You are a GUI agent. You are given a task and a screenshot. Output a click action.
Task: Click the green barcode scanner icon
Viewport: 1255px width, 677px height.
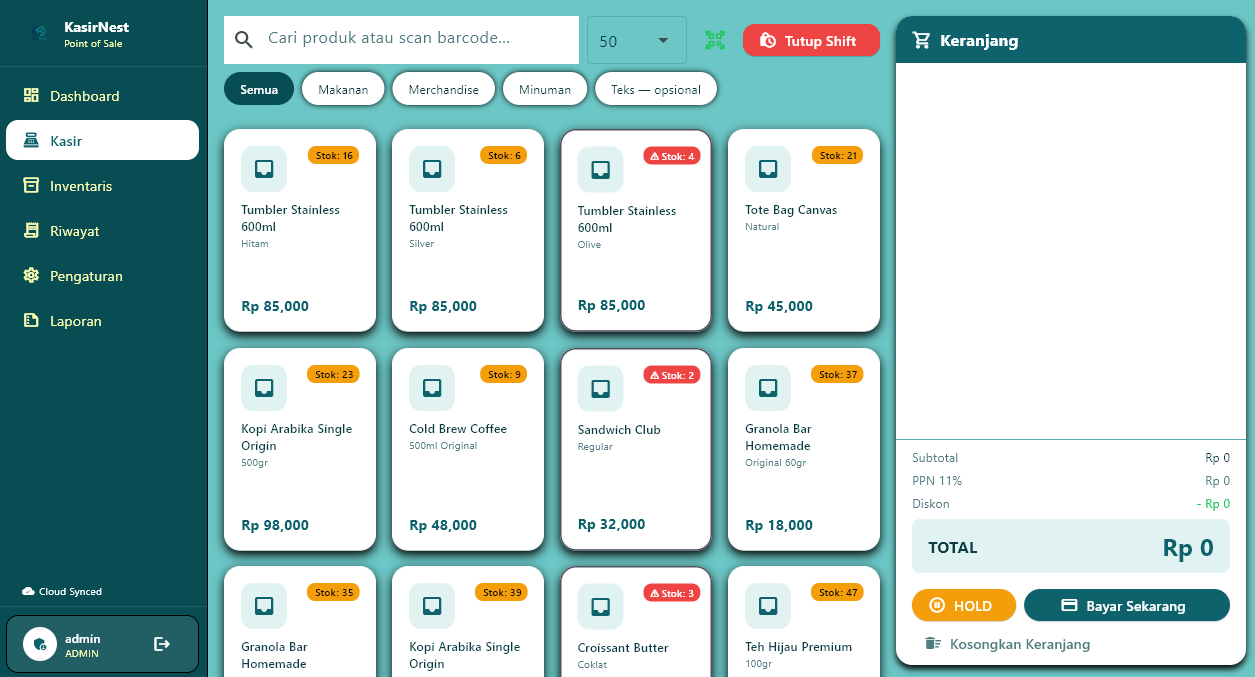[x=715, y=40]
